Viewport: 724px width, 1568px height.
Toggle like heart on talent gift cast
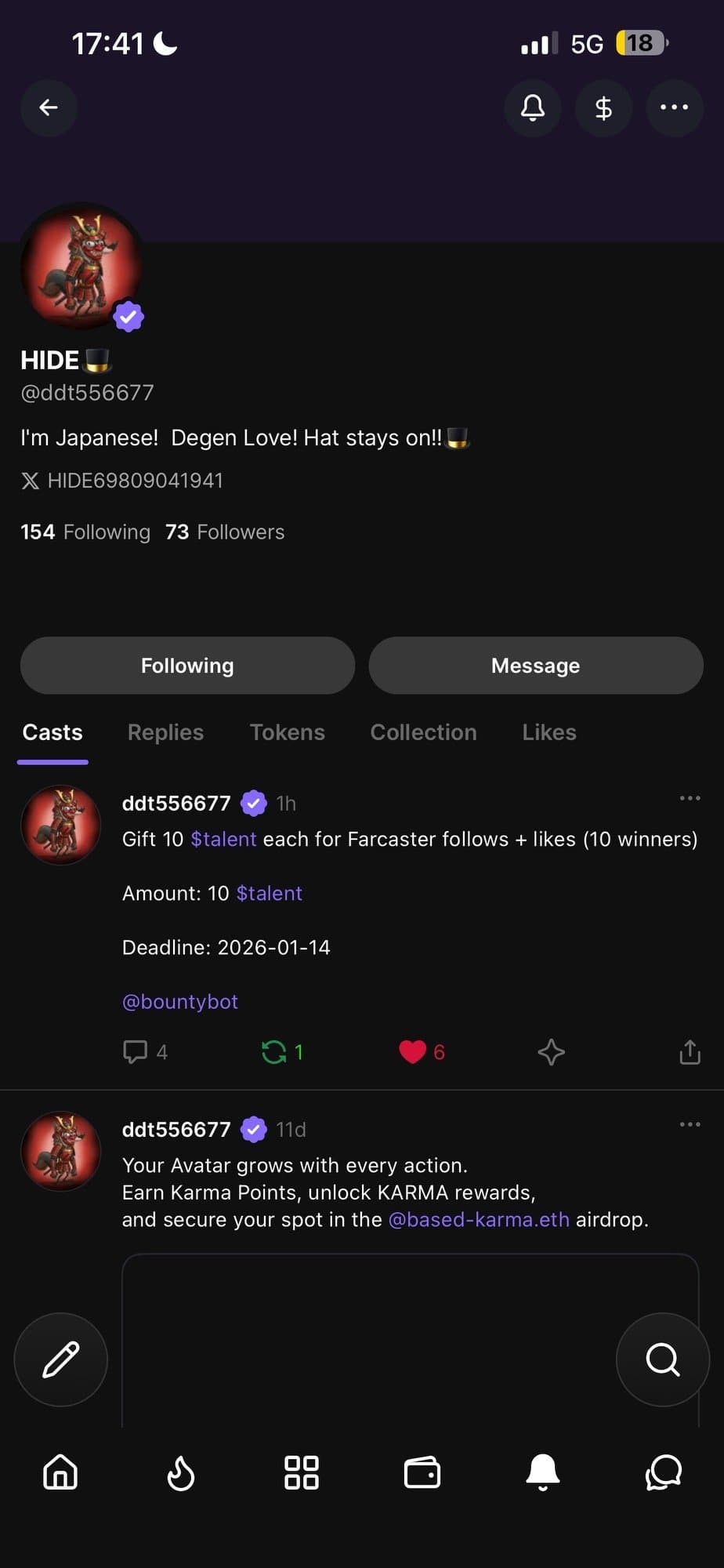click(x=413, y=1052)
